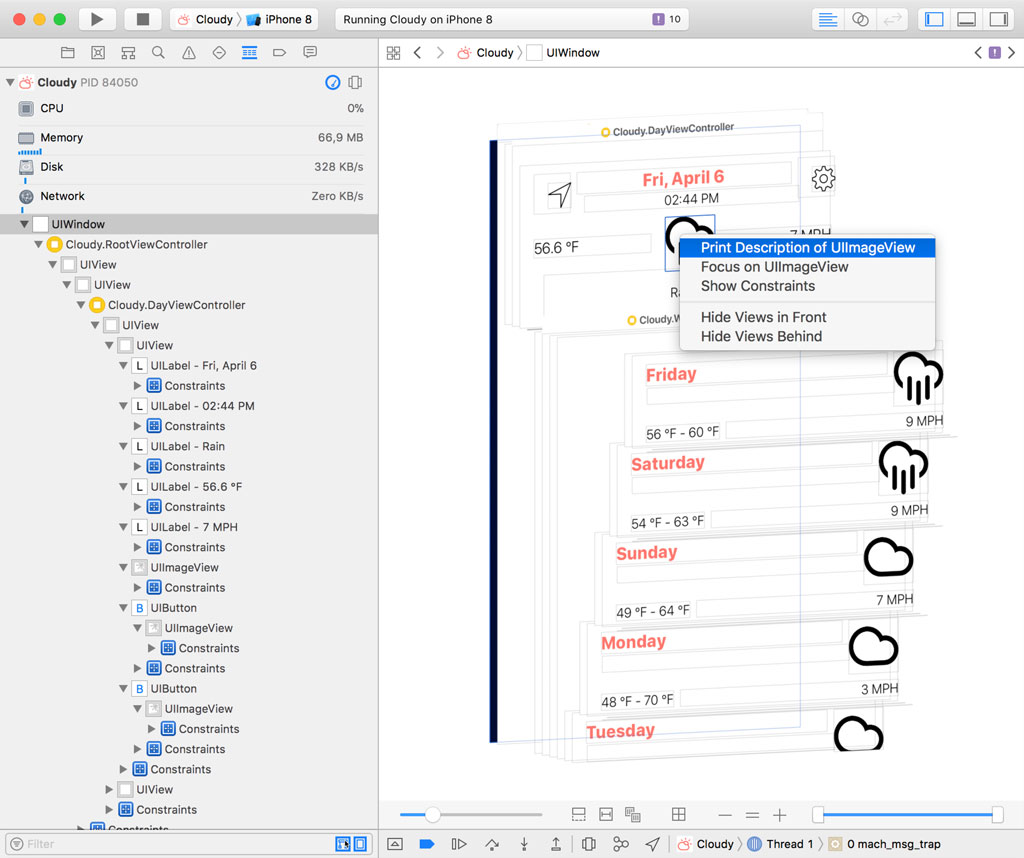
Task: Choose Hide Views in Front
Action: (765, 315)
